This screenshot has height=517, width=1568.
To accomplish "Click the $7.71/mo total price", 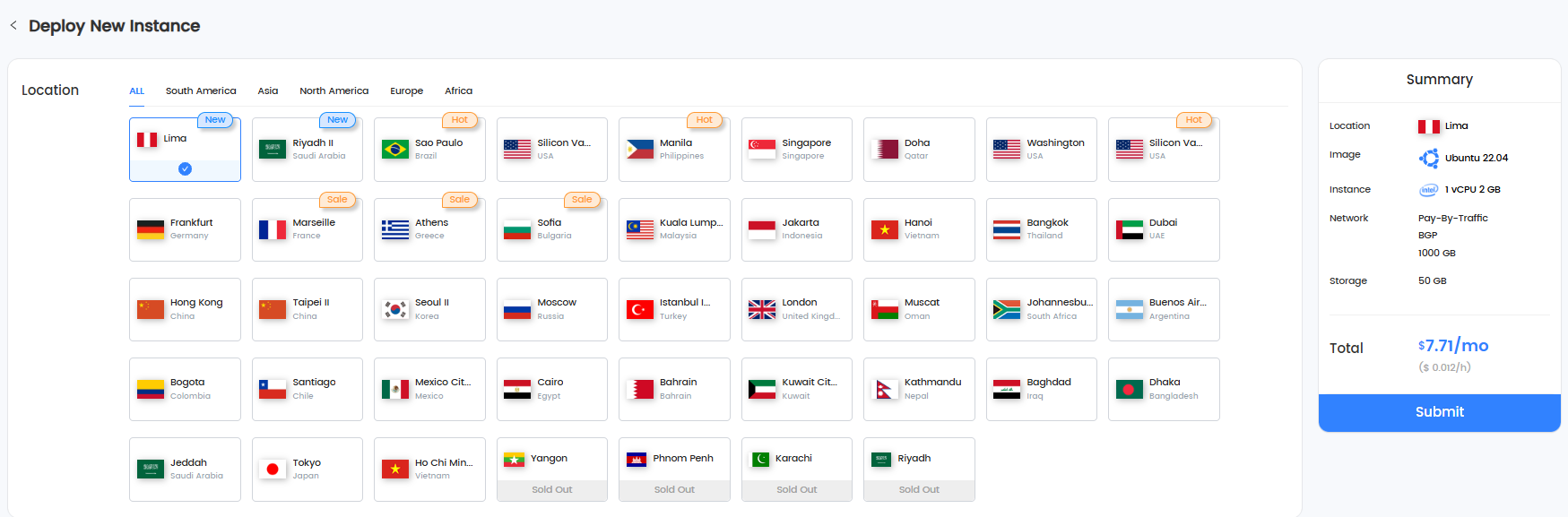I will click(1452, 346).
